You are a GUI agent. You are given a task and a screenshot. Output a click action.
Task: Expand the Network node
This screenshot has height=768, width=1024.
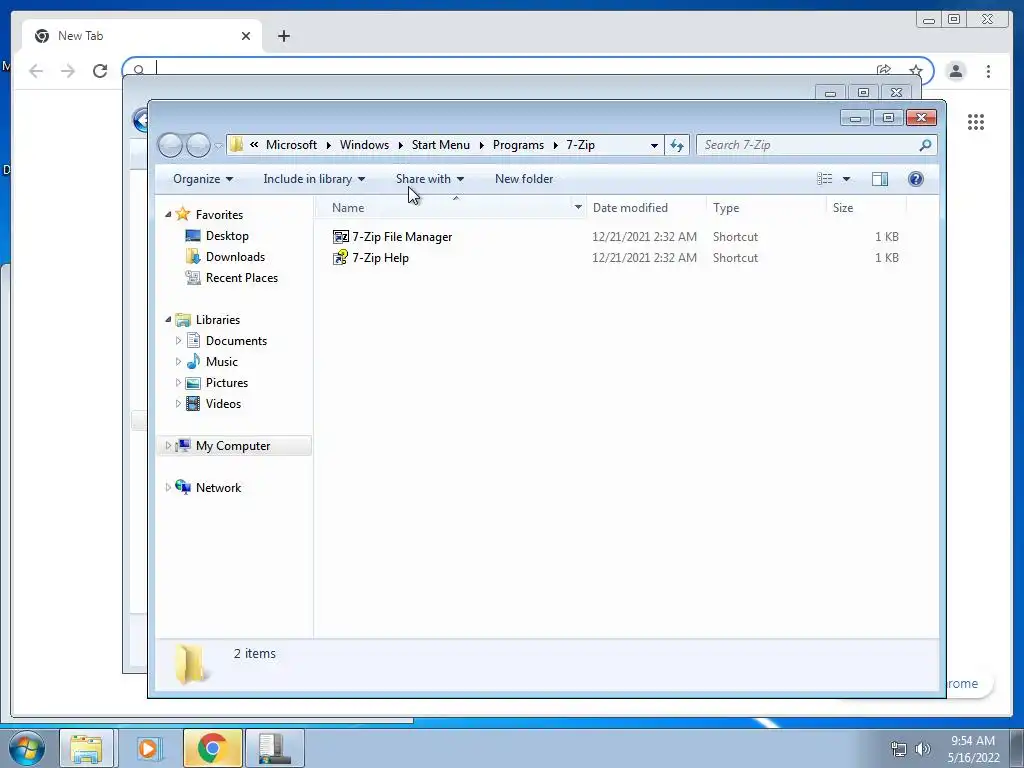(x=168, y=487)
